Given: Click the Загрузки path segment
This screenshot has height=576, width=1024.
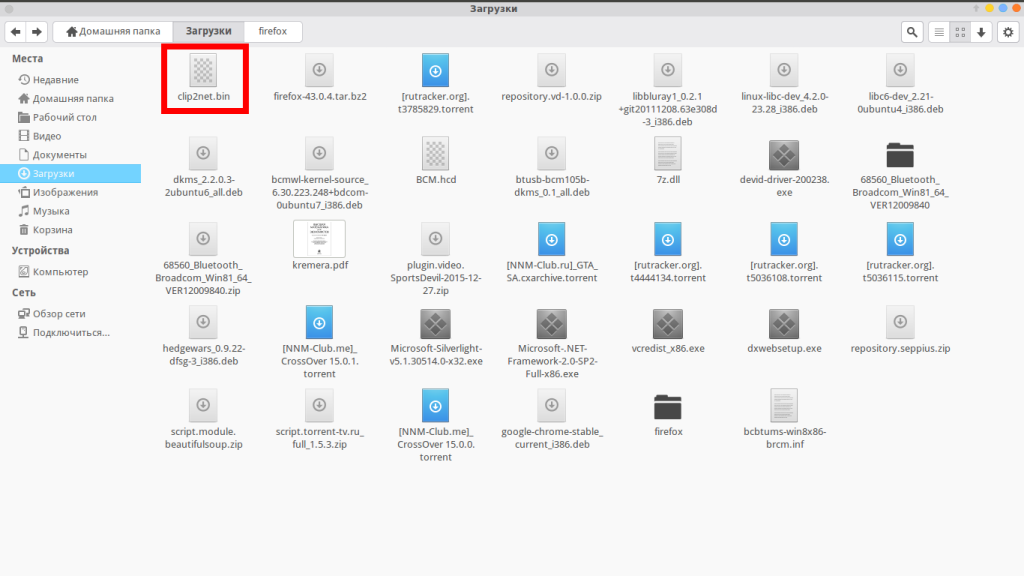Looking at the screenshot, I should pyautogui.click(x=208, y=31).
